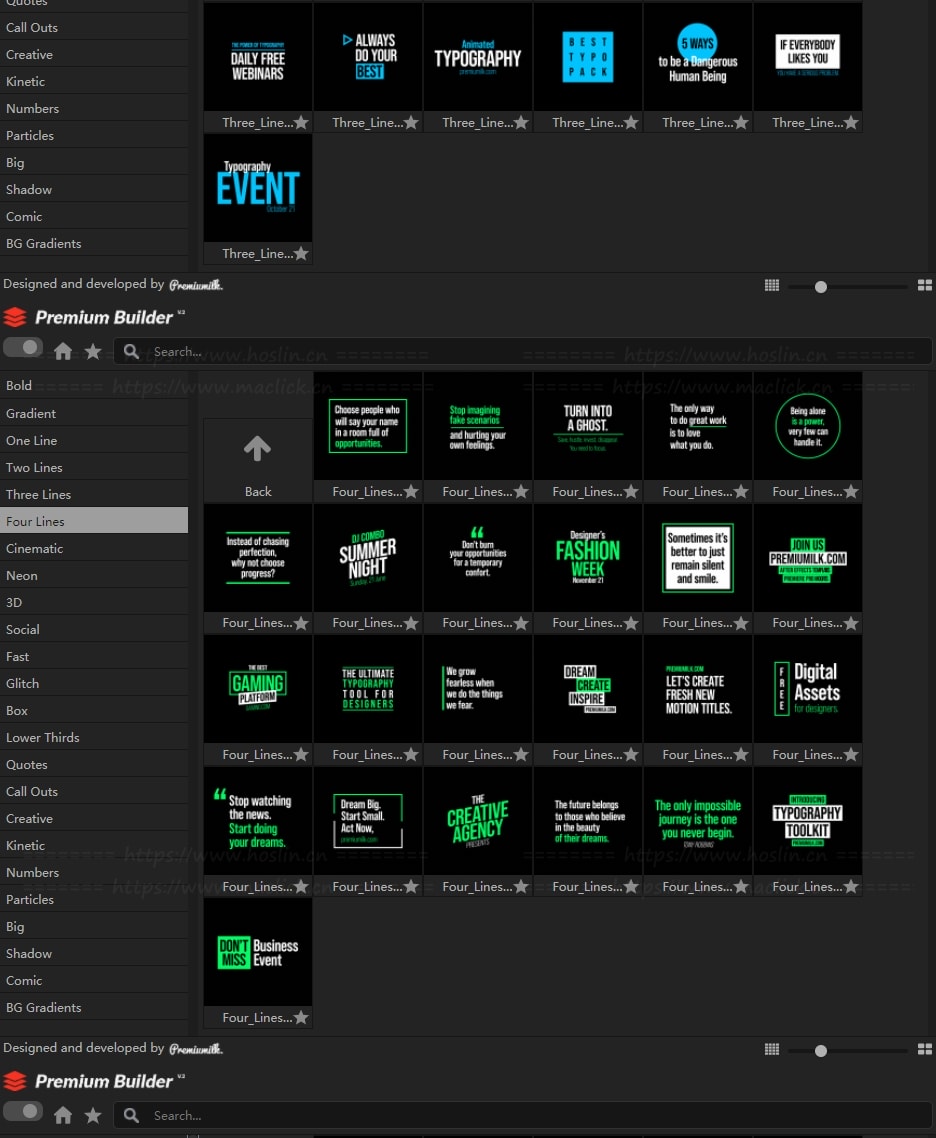The width and height of the screenshot is (936, 1138).
Task: Click the magnifier icon in the bottommost search bar
Action: [x=131, y=1116]
